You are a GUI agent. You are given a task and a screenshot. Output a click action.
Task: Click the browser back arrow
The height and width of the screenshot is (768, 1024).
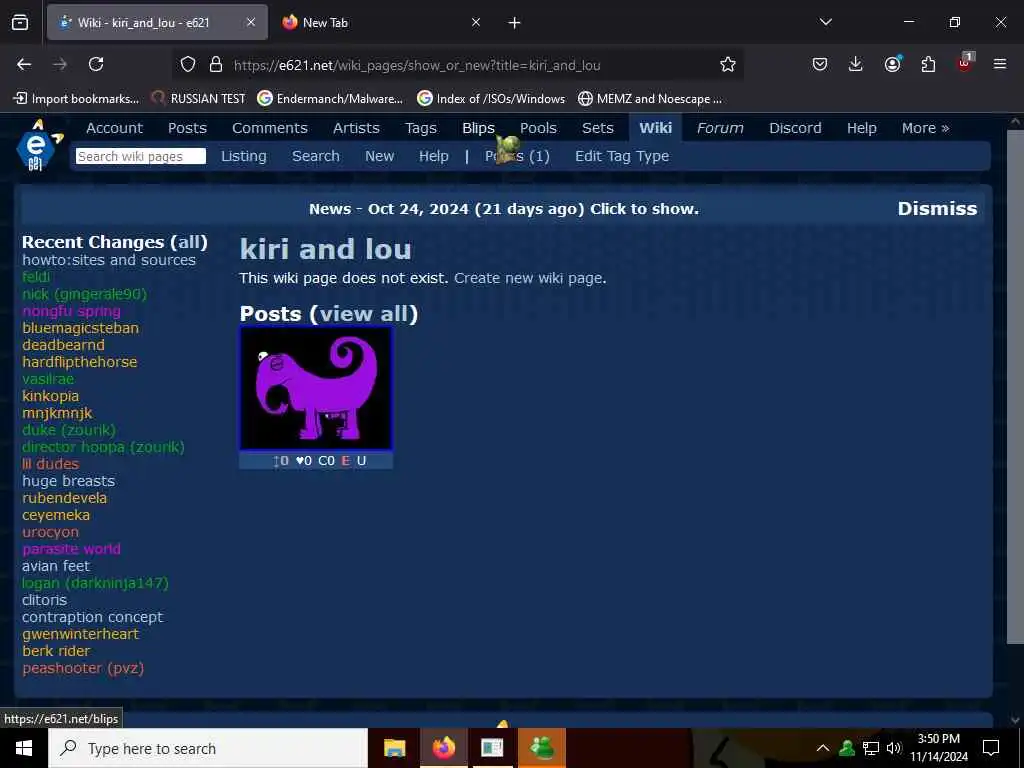pyautogui.click(x=24, y=64)
